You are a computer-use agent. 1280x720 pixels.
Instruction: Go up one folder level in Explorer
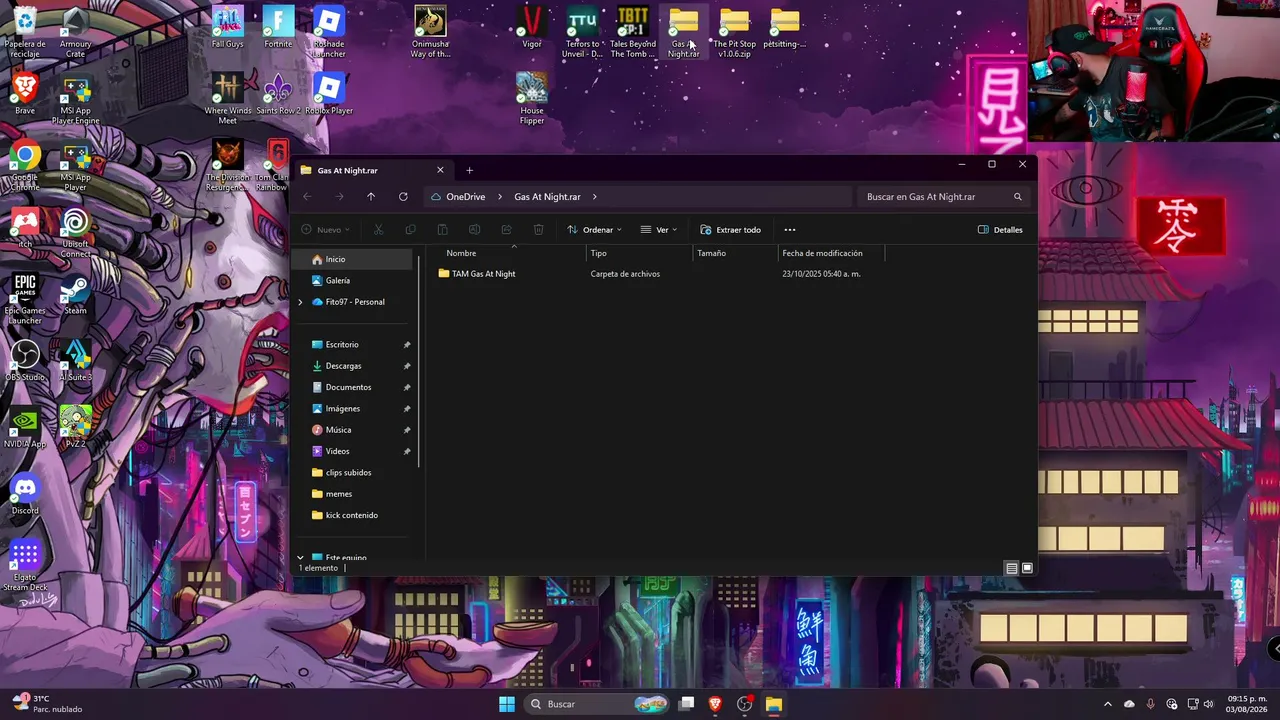pos(371,197)
